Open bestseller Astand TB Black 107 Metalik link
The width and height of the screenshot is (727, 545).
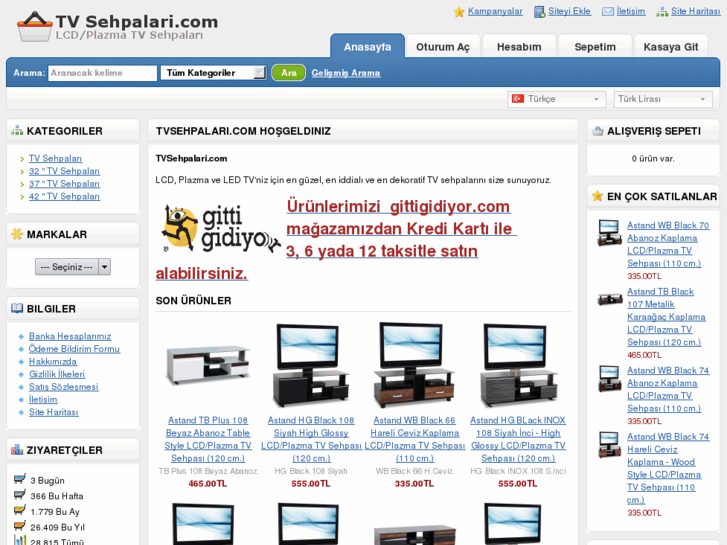tap(666, 317)
